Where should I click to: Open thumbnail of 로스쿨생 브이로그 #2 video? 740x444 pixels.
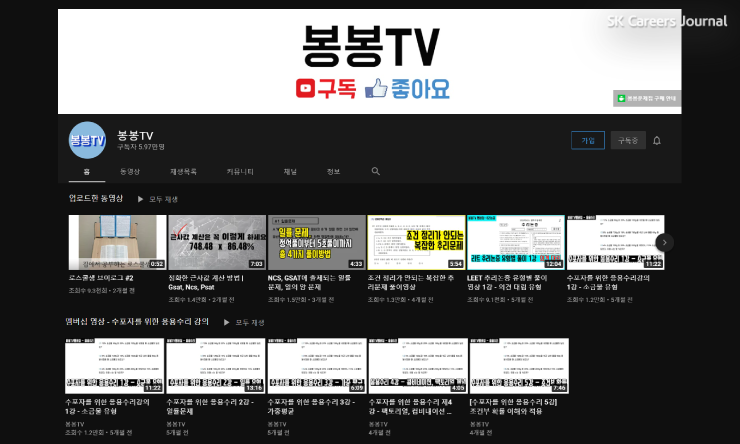click(x=118, y=243)
